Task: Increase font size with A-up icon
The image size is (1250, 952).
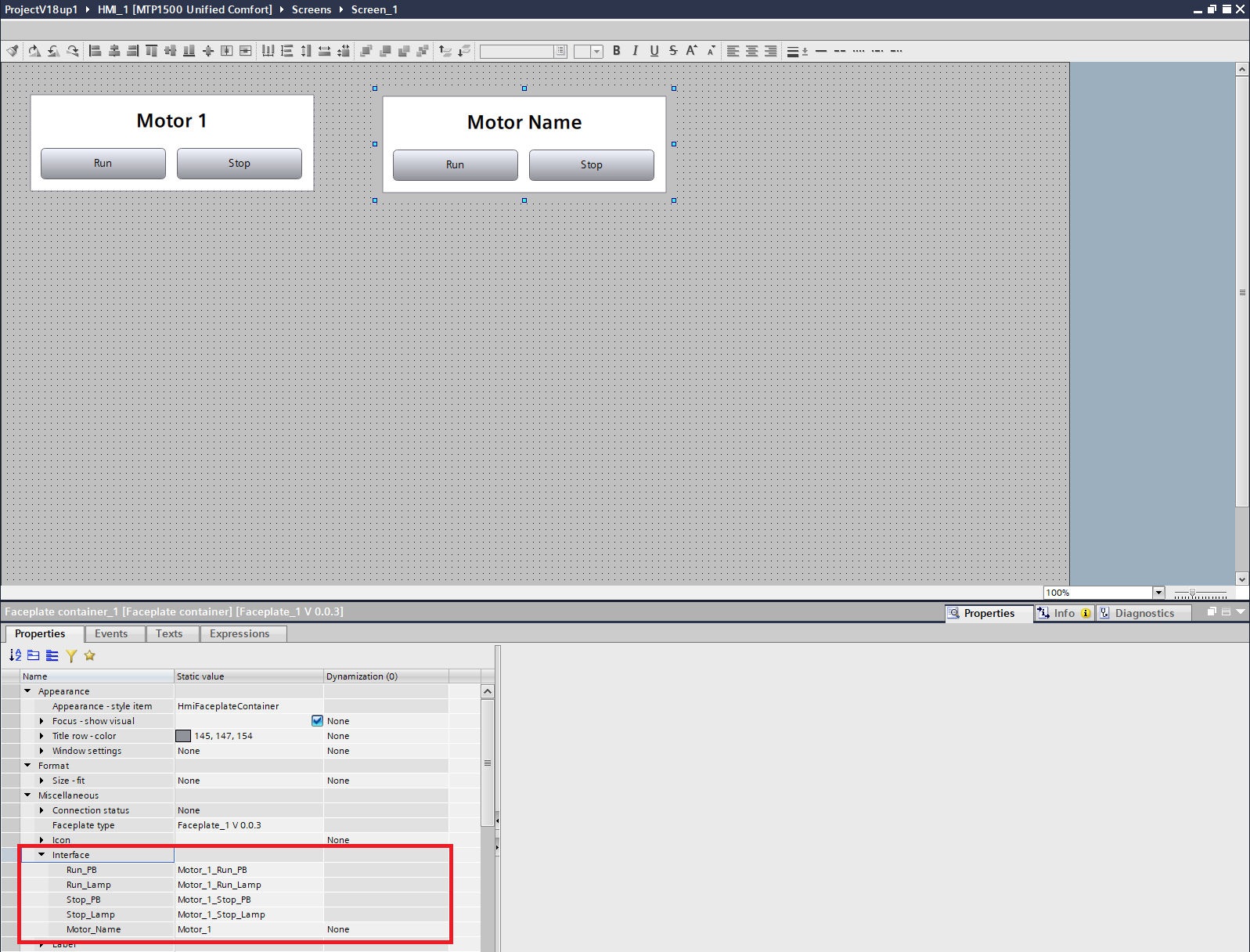Action: tap(692, 51)
